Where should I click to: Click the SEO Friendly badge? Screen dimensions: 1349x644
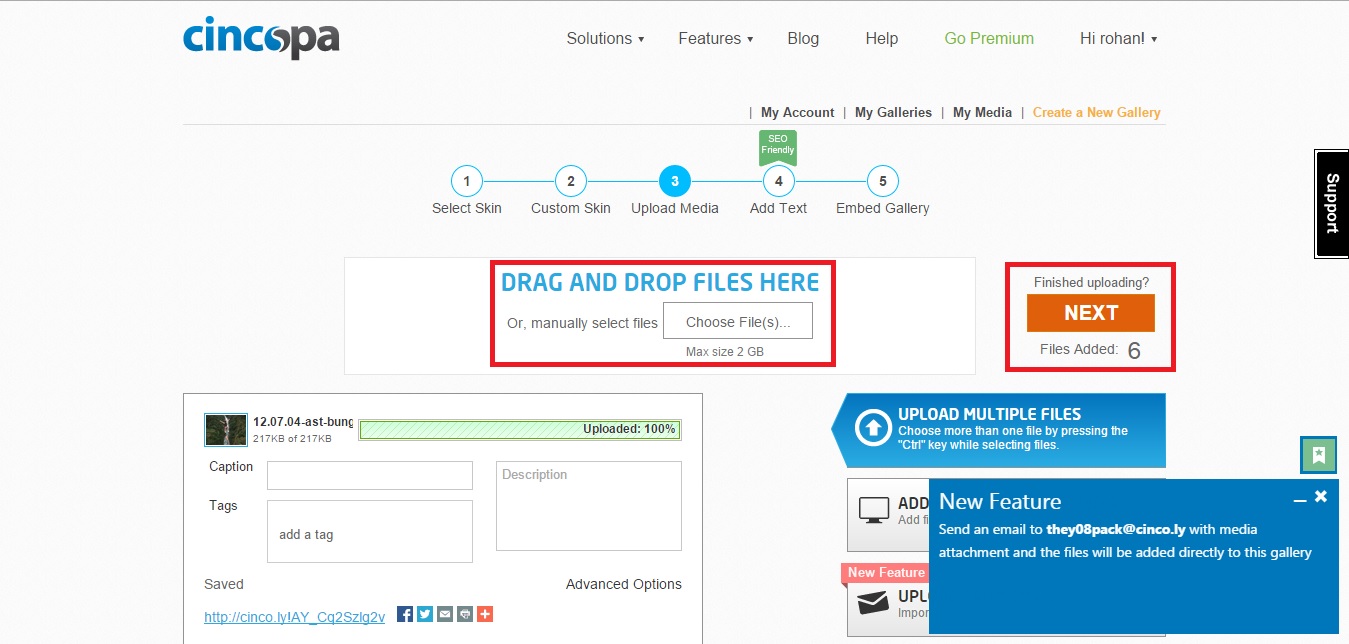(x=778, y=146)
